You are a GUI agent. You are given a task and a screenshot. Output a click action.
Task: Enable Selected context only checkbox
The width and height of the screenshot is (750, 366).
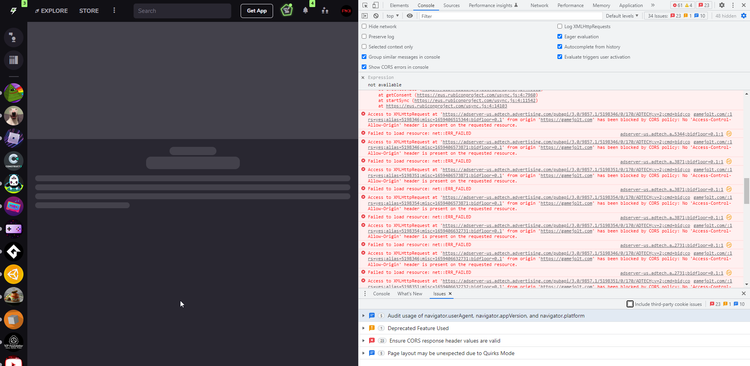[364, 46]
